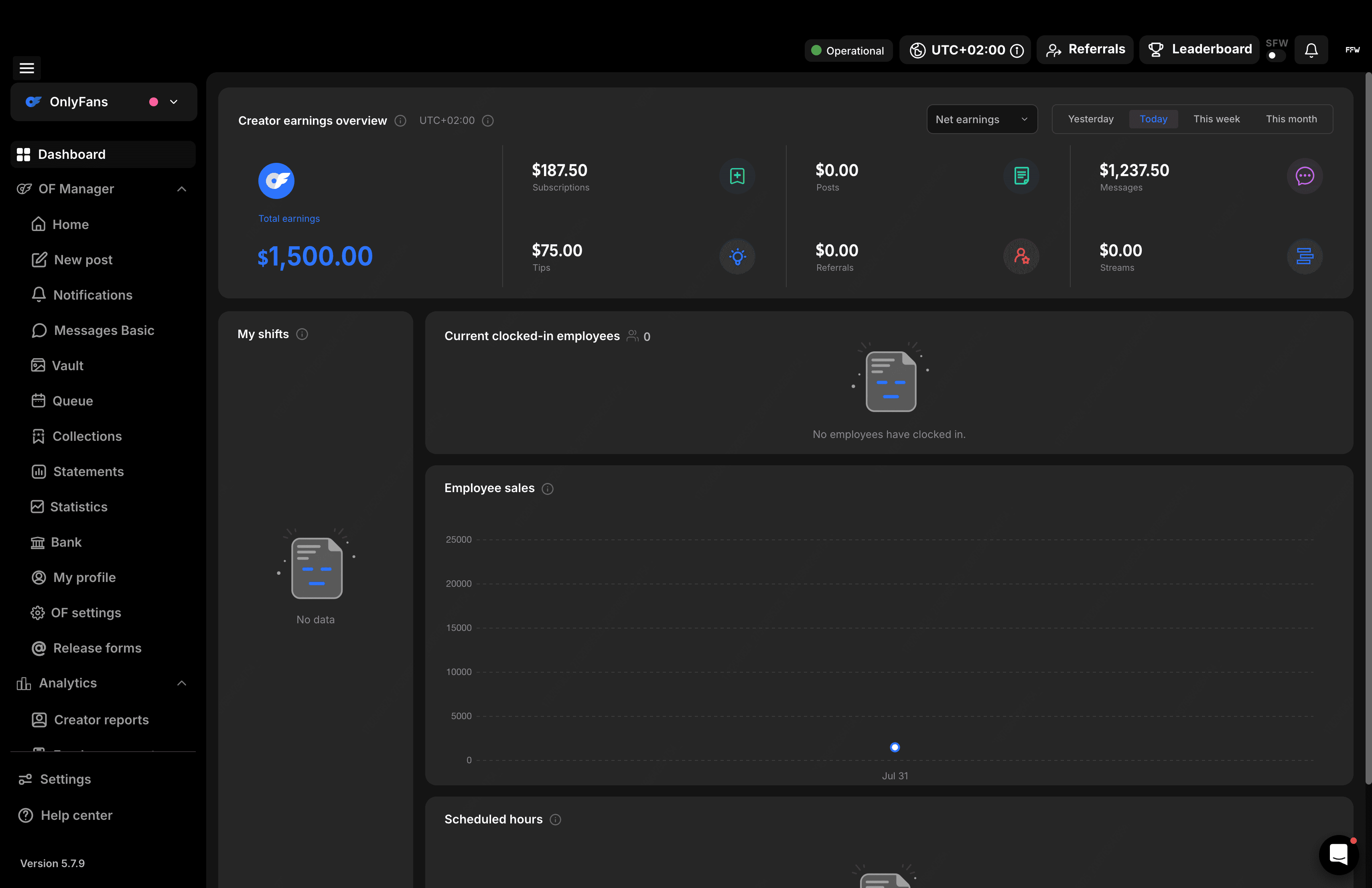This screenshot has height=888, width=1372.
Task: Open the Net earnings dropdown
Action: click(982, 119)
